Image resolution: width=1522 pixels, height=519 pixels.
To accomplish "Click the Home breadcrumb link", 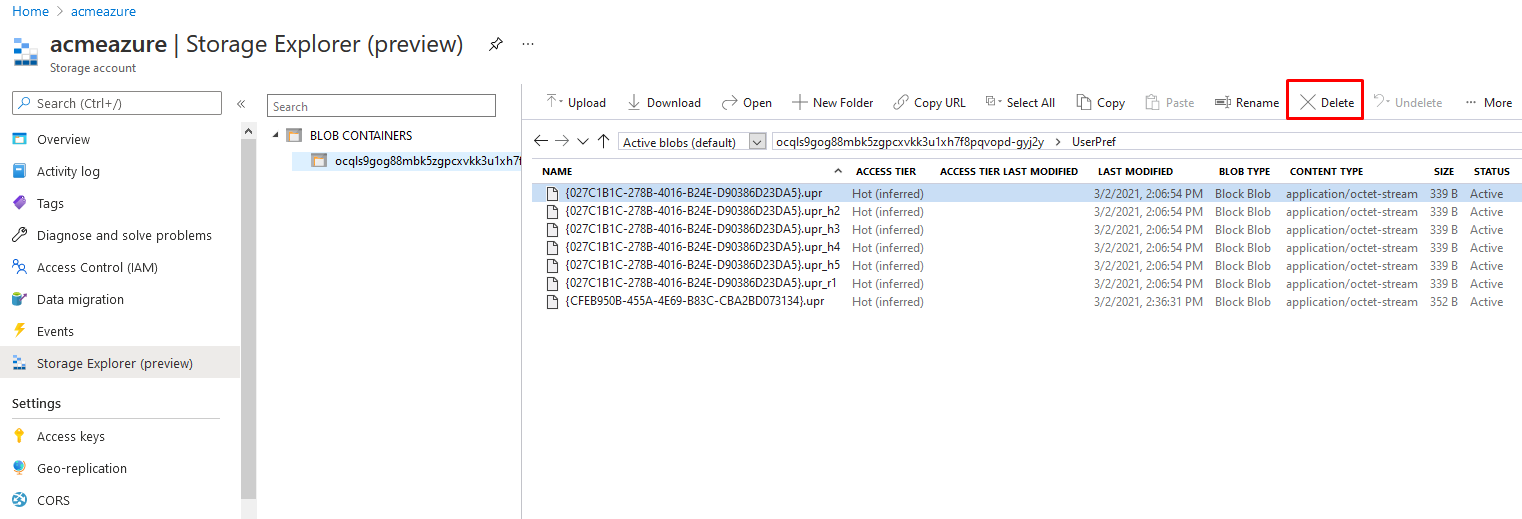I will 30,11.
